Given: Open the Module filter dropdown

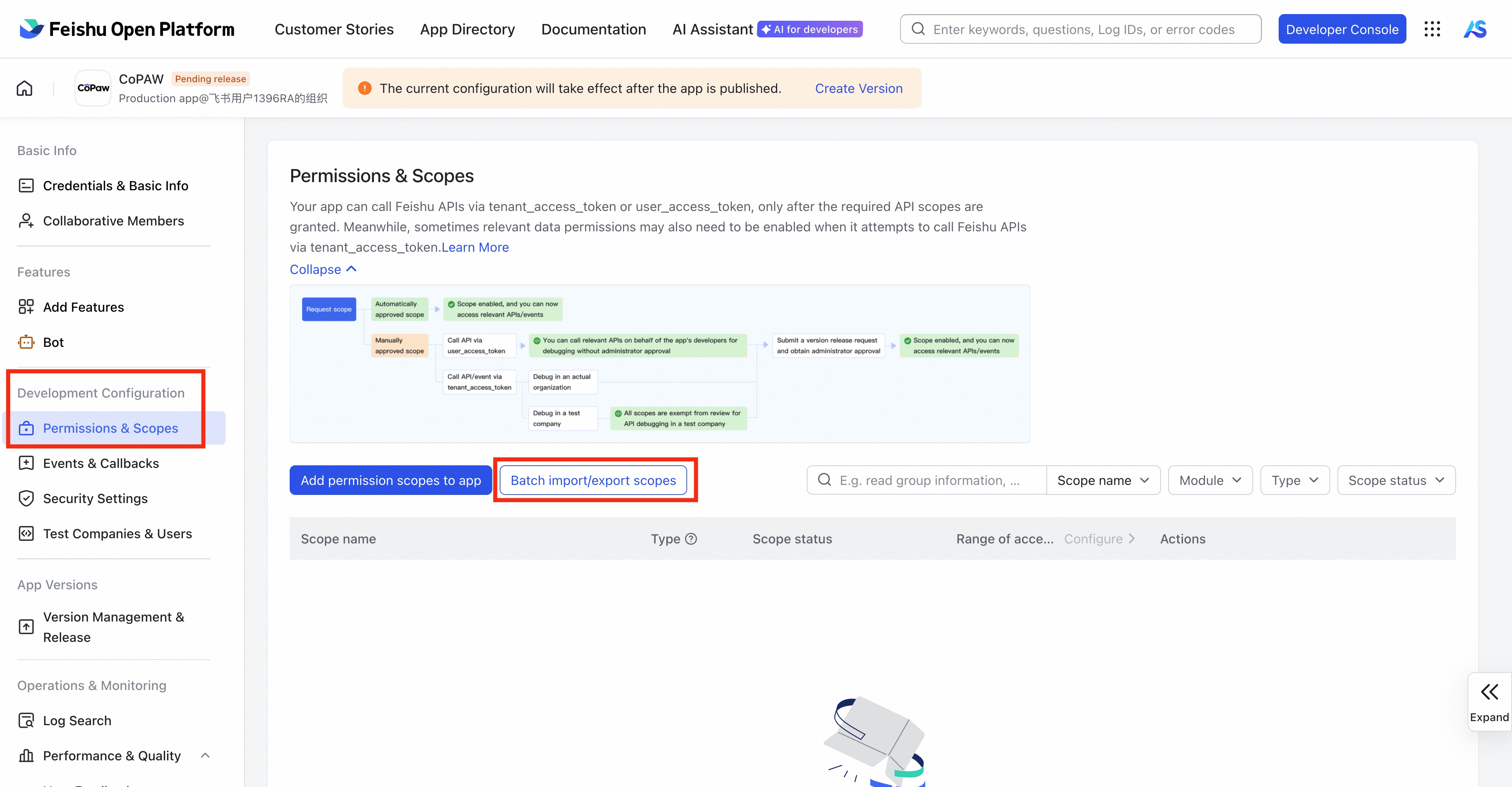Looking at the screenshot, I should pyautogui.click(x=1210, y=480).
